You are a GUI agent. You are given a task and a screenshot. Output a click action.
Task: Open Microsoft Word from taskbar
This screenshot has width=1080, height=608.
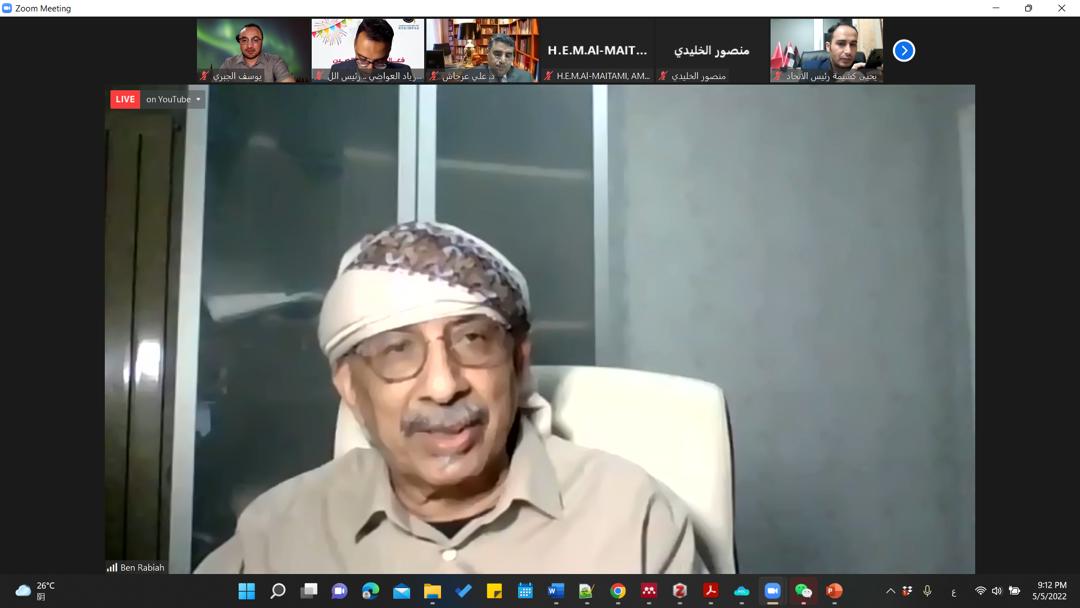[x=556, y=591]
